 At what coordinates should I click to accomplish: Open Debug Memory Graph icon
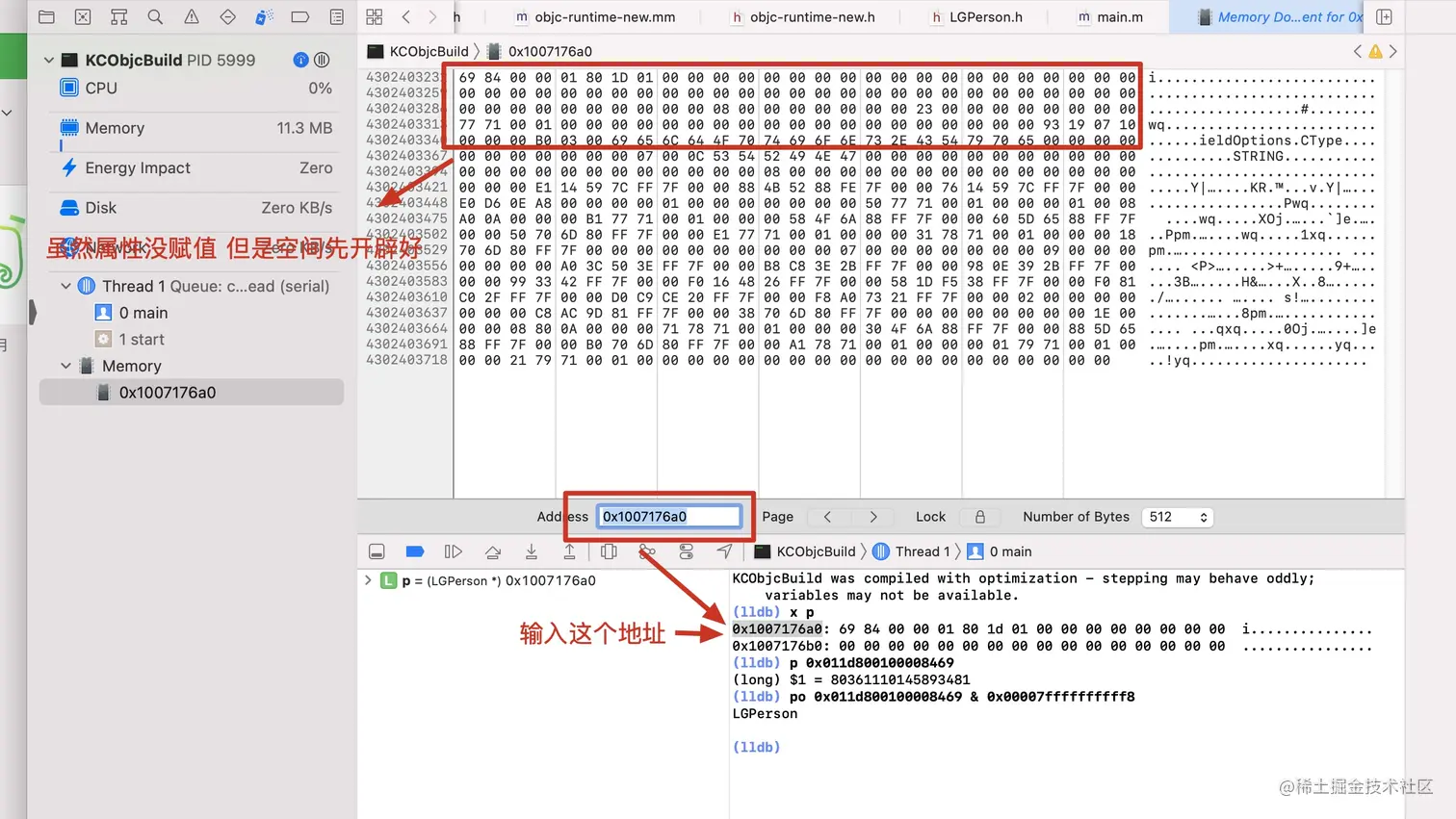coord(647,551)
